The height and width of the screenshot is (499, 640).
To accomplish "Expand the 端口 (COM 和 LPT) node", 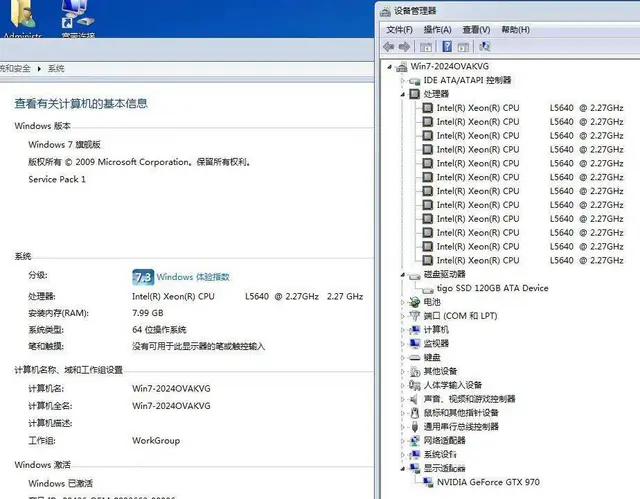I will point(403,316).
